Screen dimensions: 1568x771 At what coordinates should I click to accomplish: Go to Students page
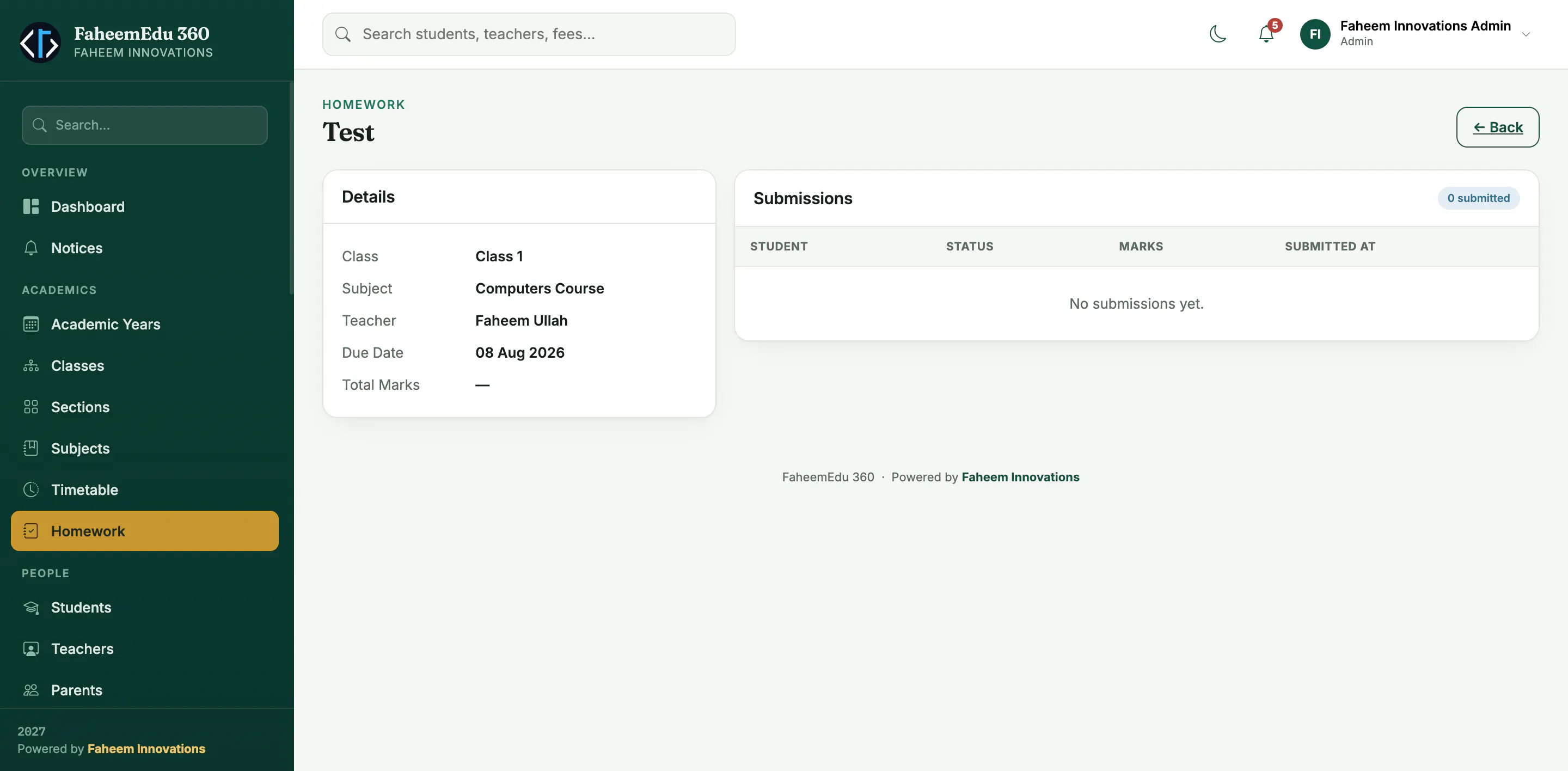point(145,607)
